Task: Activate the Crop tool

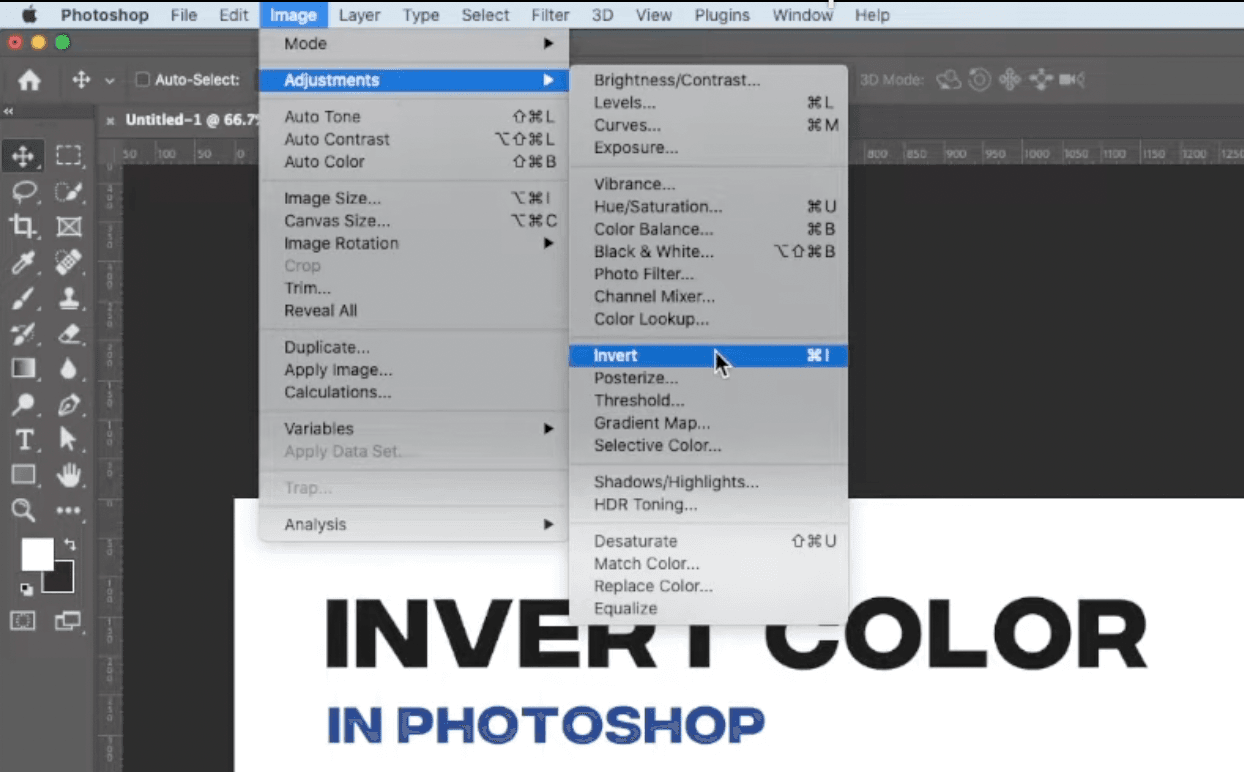Action: point(22,226)
